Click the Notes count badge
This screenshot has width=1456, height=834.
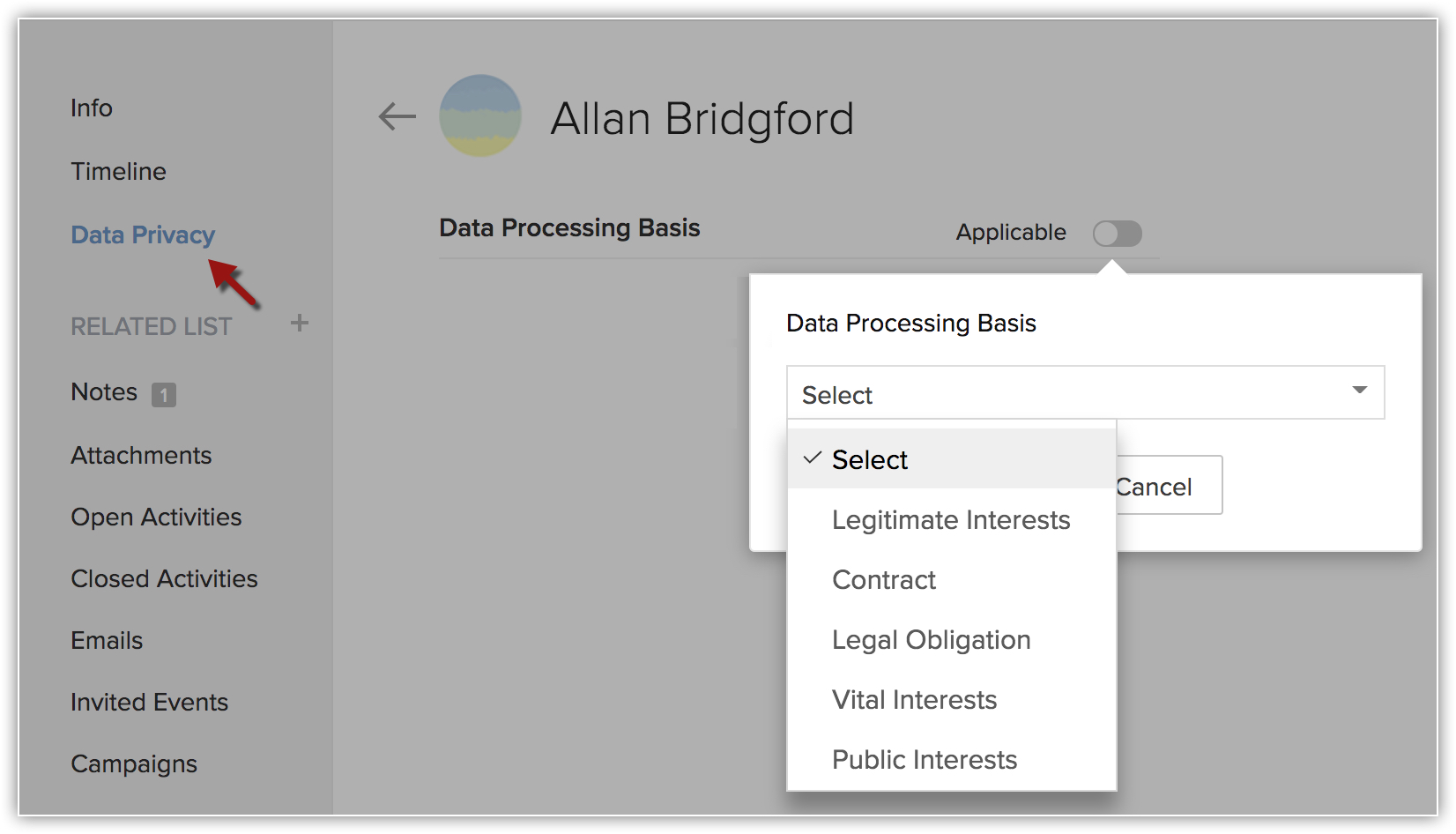tap(164, 394)
